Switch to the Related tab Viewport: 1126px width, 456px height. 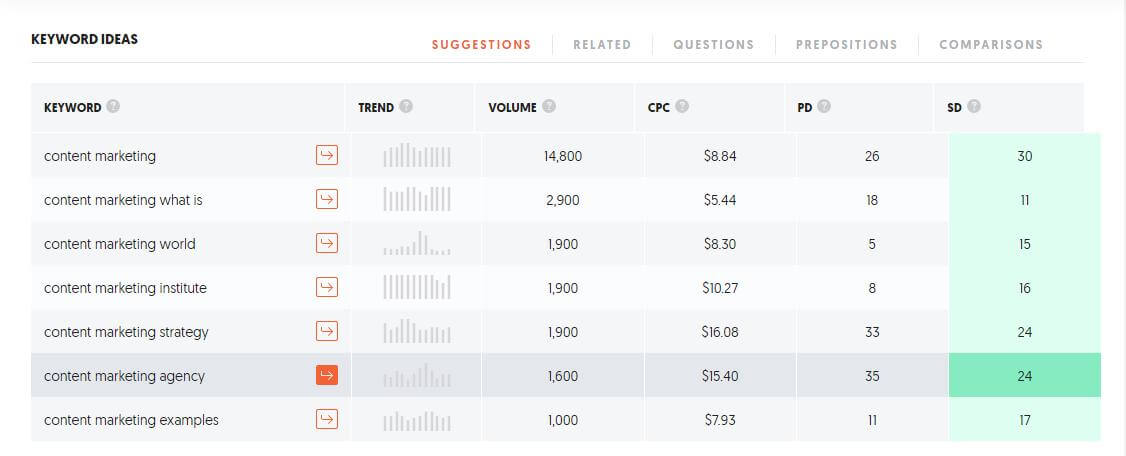602,45
